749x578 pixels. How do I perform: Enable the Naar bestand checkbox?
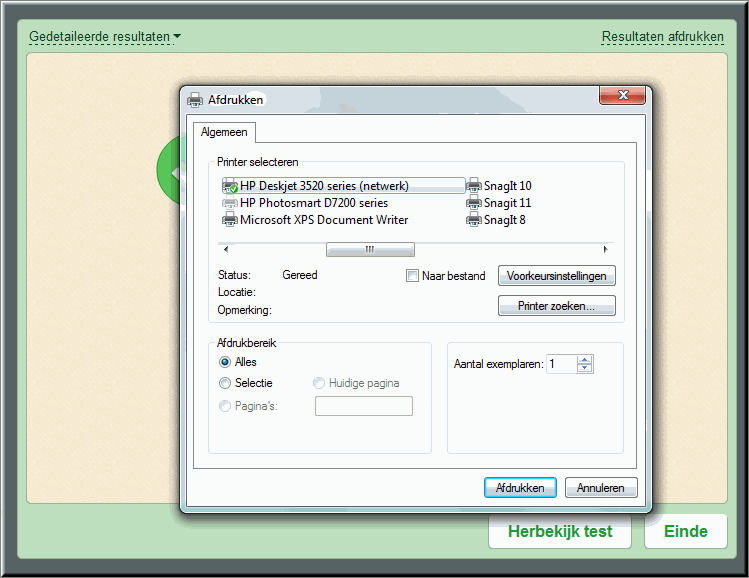[412, 276]
